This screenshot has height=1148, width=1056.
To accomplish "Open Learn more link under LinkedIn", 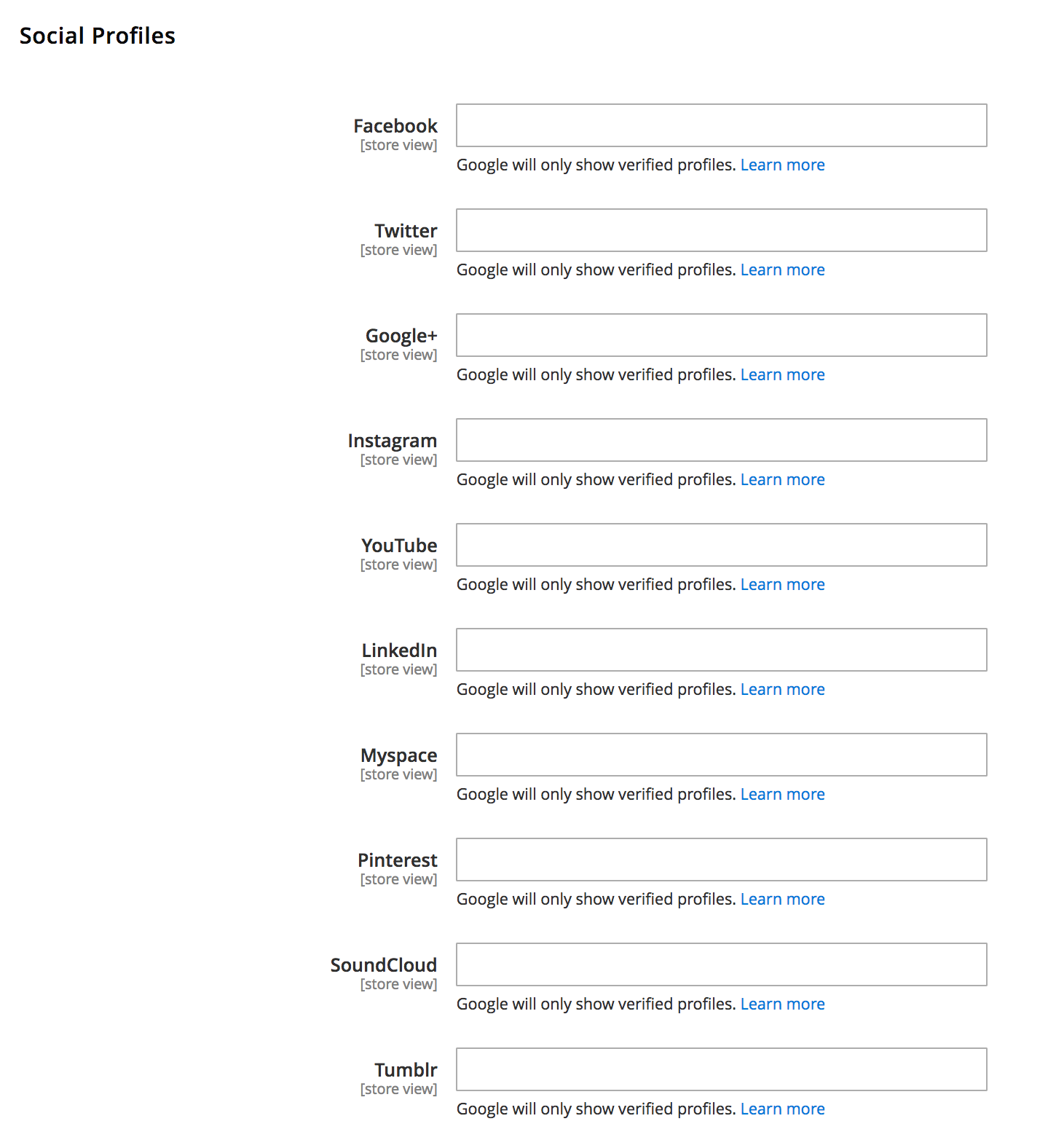I will (x=782, y=689).
